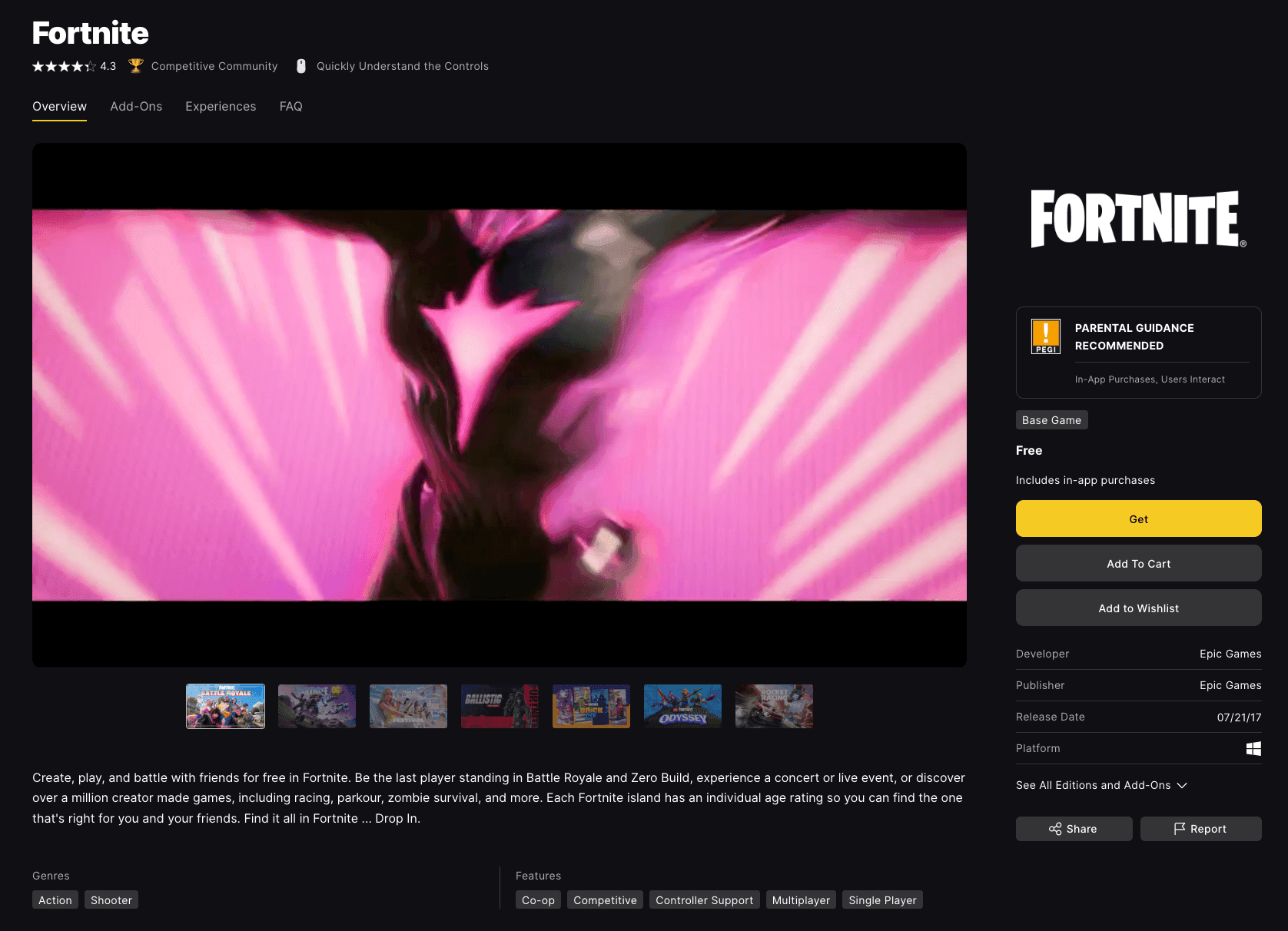
Task: Switch to the Add-Ons tab
Action: (x=136, y=107)
